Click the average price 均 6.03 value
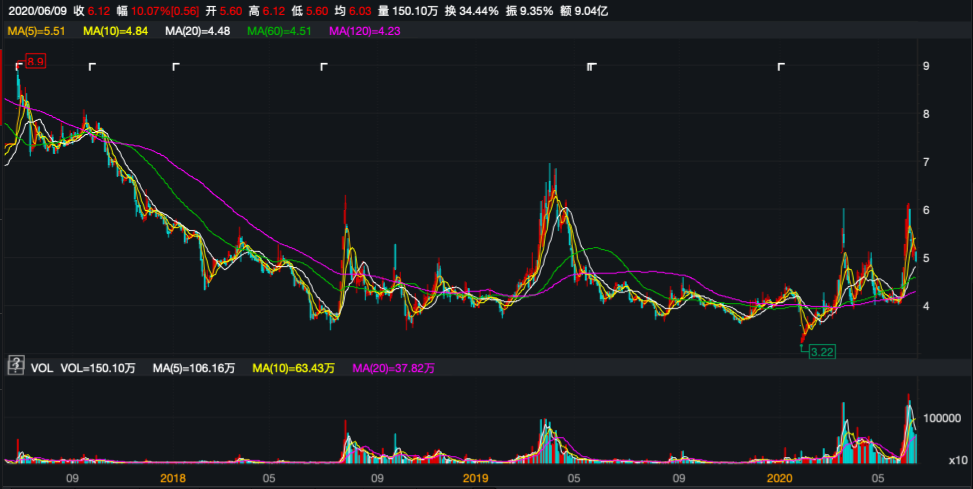The width and height of the screenshot is (973, 489). coord(353,11)
